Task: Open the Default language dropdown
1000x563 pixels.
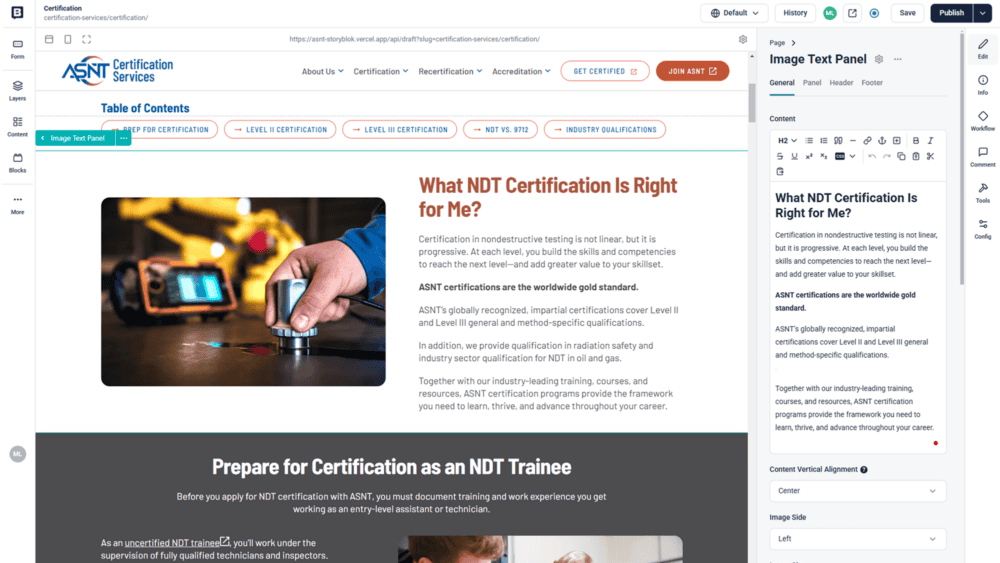Action: pyautogui.click(x=734, y=13)
